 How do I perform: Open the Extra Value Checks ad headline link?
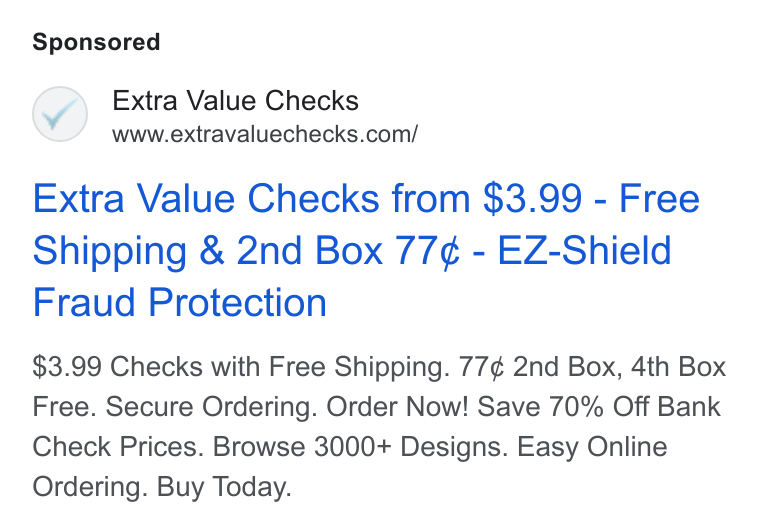[366, 250]
